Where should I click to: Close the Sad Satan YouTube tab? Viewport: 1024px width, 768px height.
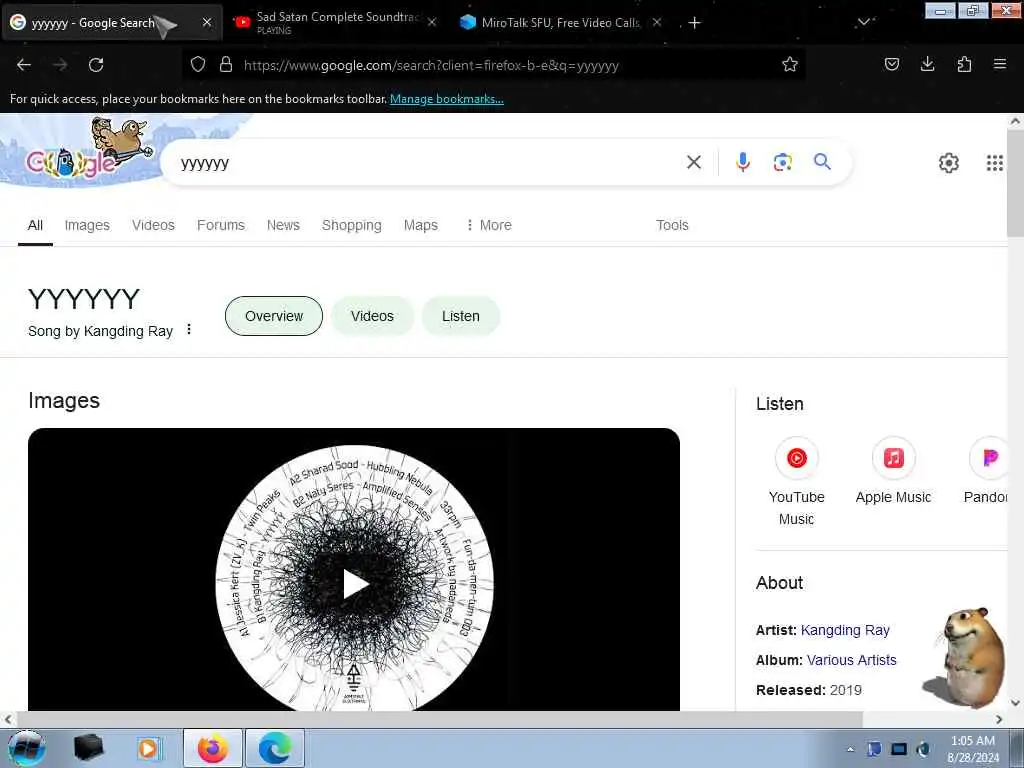pos(432,22)
